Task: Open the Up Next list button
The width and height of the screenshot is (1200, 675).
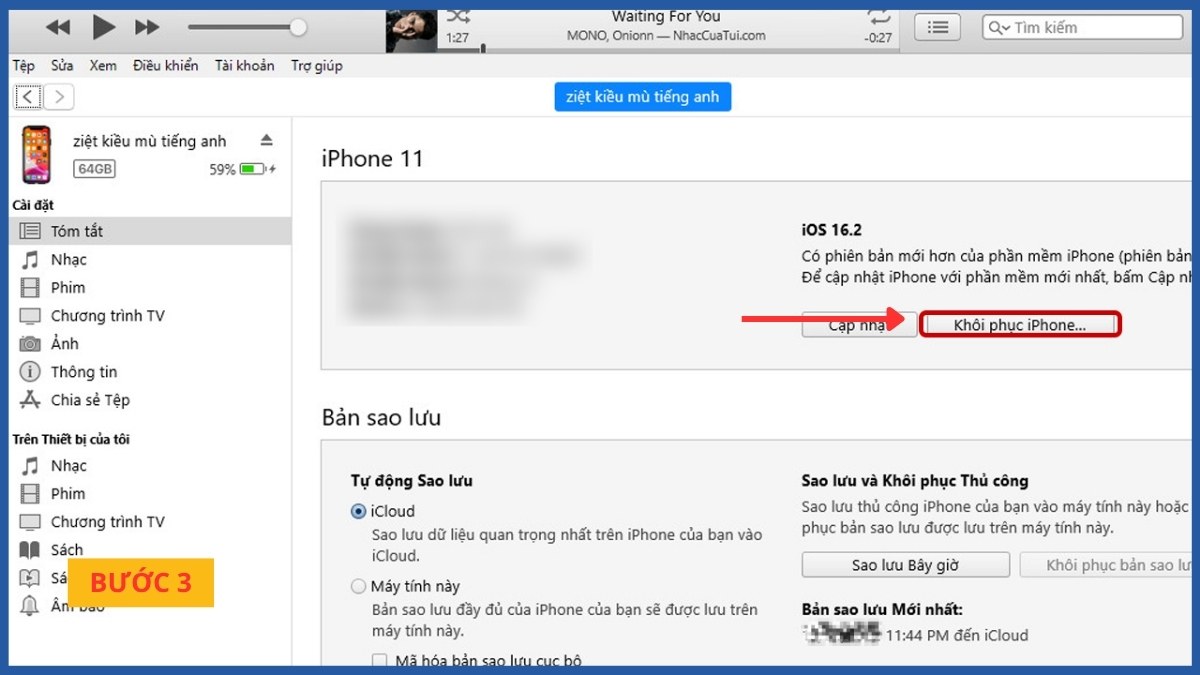Action: [x=937, y=27]
